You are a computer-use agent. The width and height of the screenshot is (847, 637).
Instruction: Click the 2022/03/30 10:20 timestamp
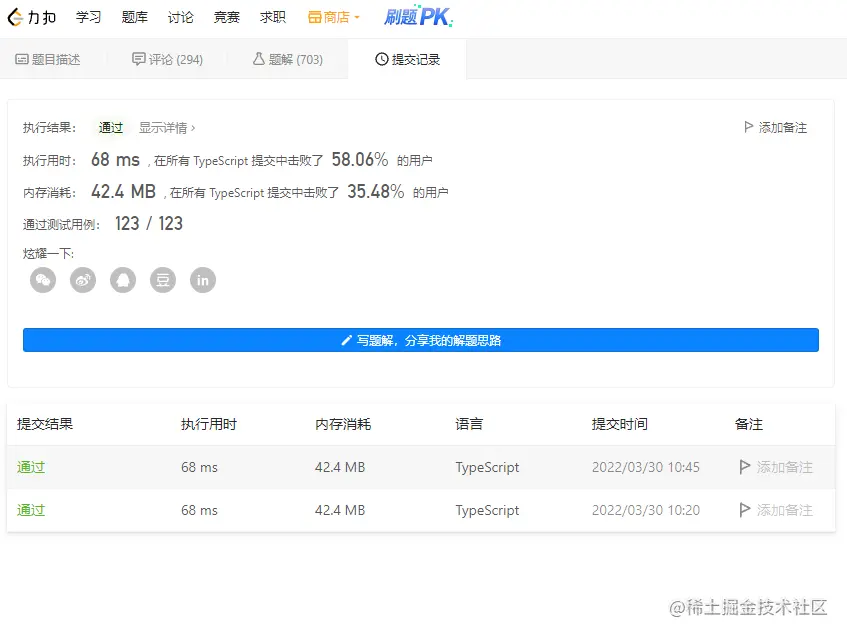tap(646, 510)
